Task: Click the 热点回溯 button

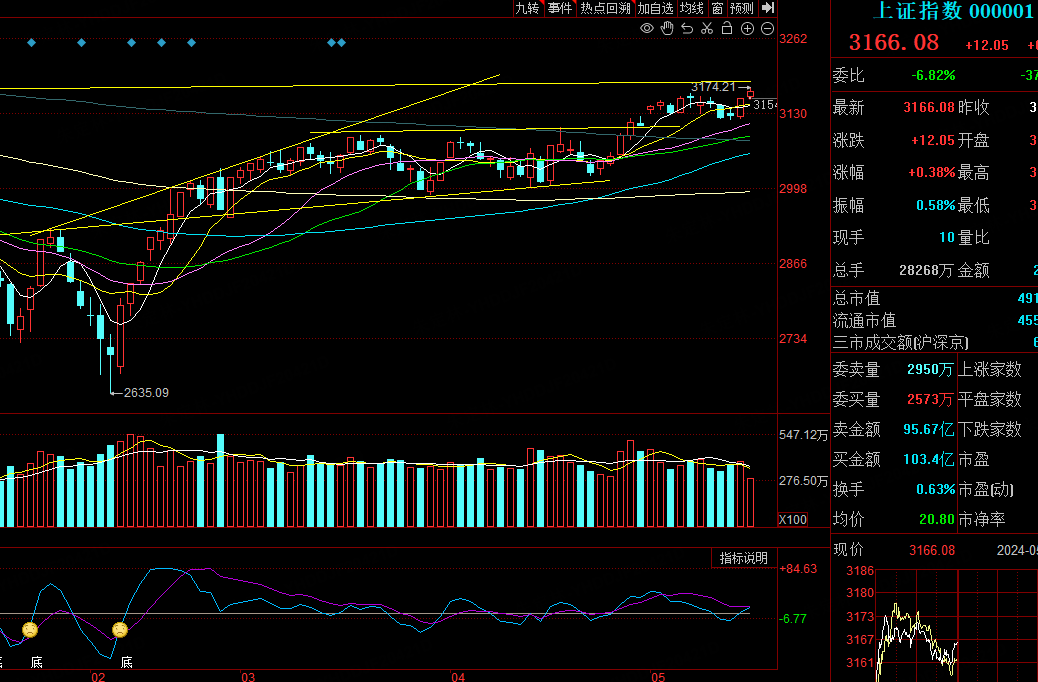Action: click(x=606, y=8)
